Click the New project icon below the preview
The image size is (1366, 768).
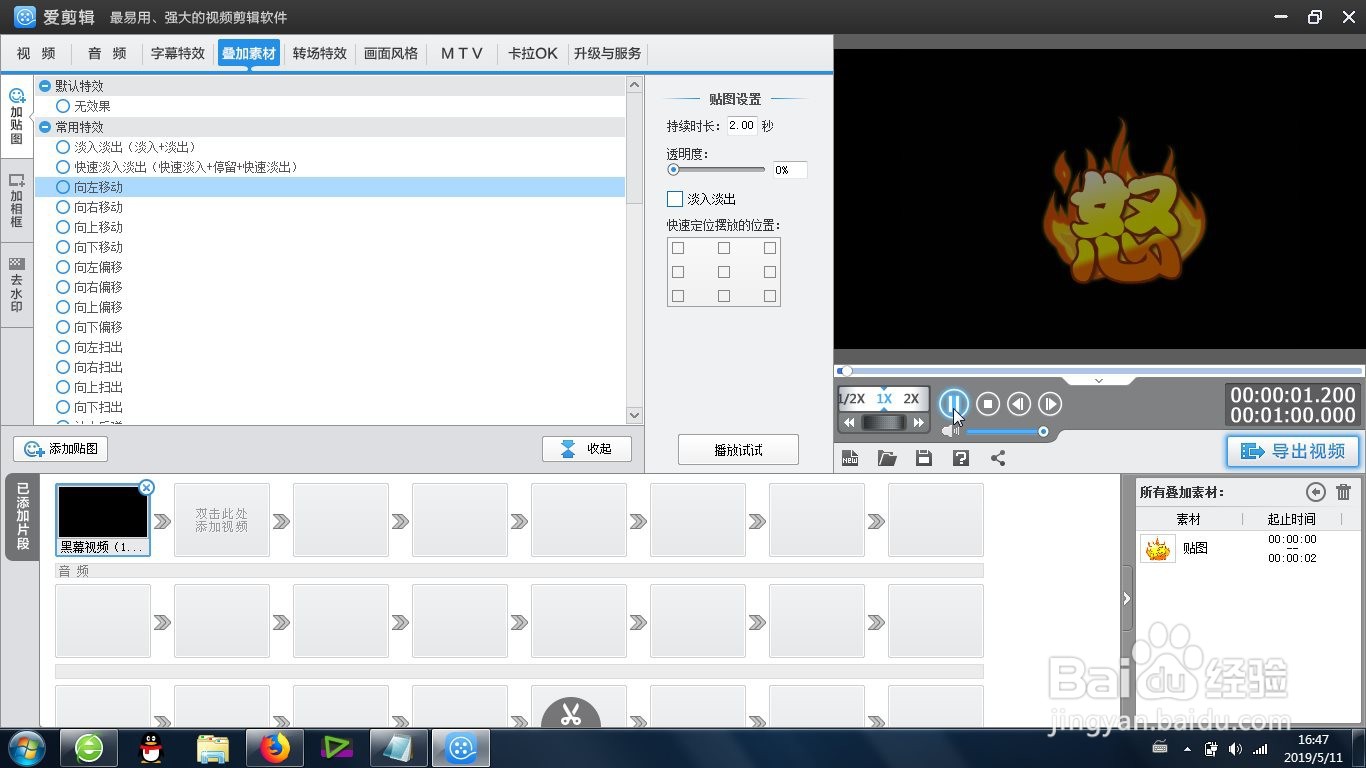[851, 457]
